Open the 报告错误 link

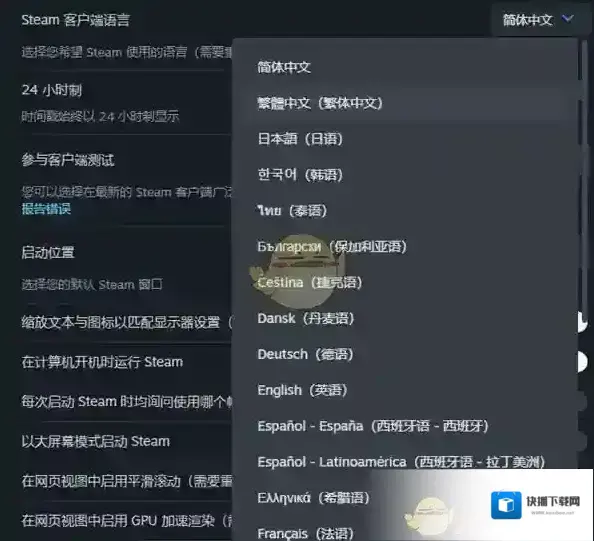[x=46, y=209]
